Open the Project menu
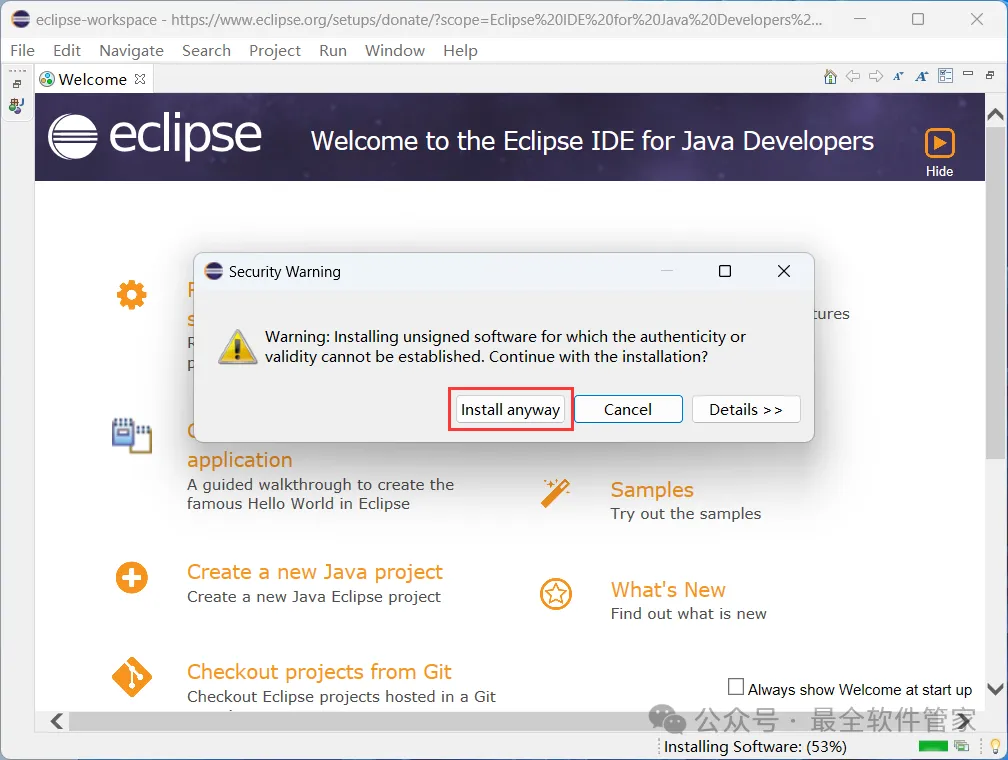1008x760 pixels. click(x=274, y=50)
